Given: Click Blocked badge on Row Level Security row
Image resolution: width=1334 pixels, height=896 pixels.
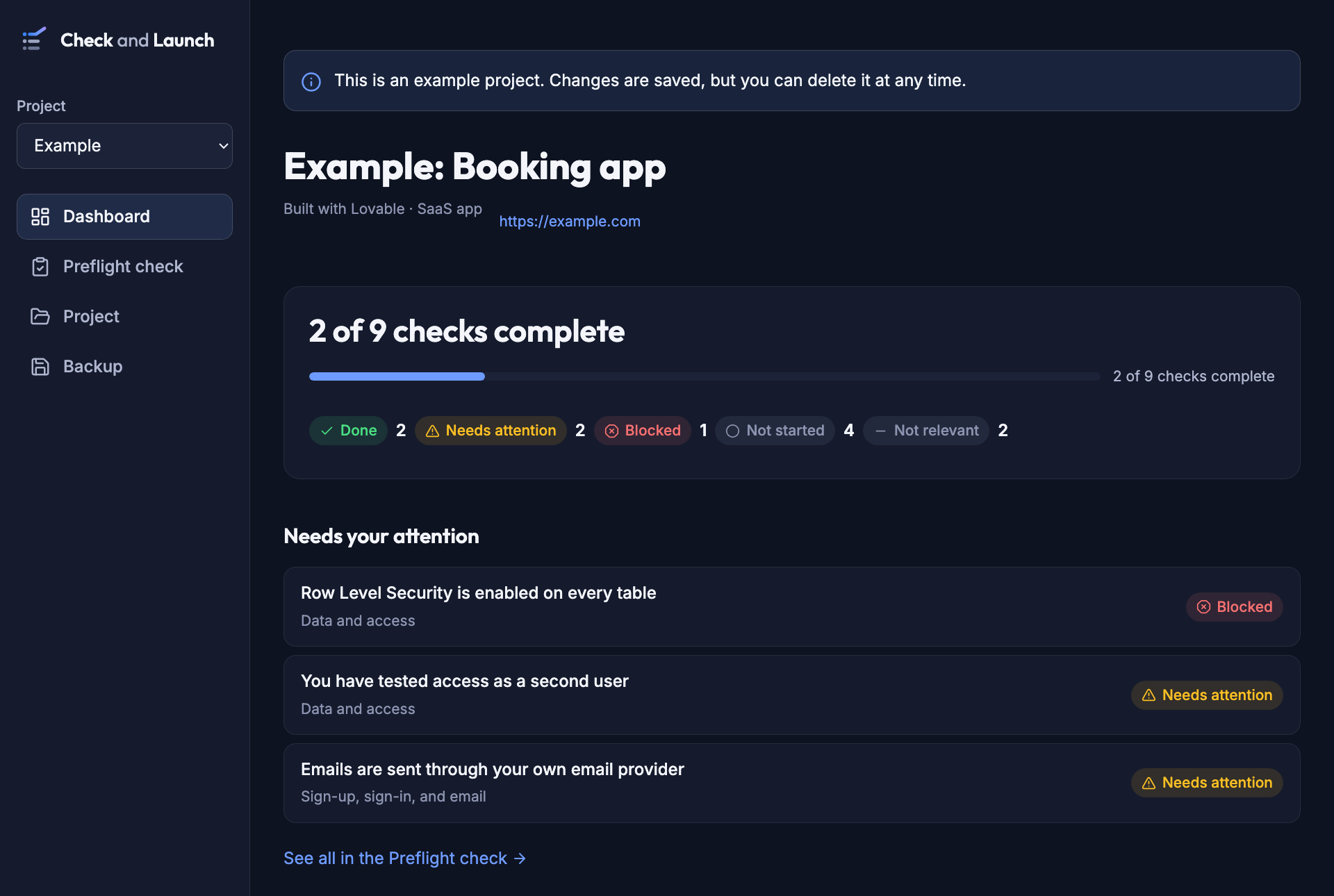Looking at the screenshot, I should coord(1234,607).
